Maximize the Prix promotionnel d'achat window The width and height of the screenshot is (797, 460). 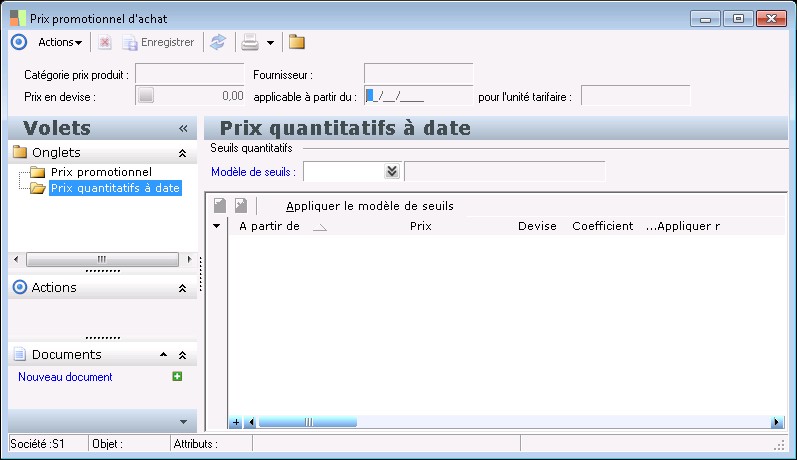click(x=738, y=19)
